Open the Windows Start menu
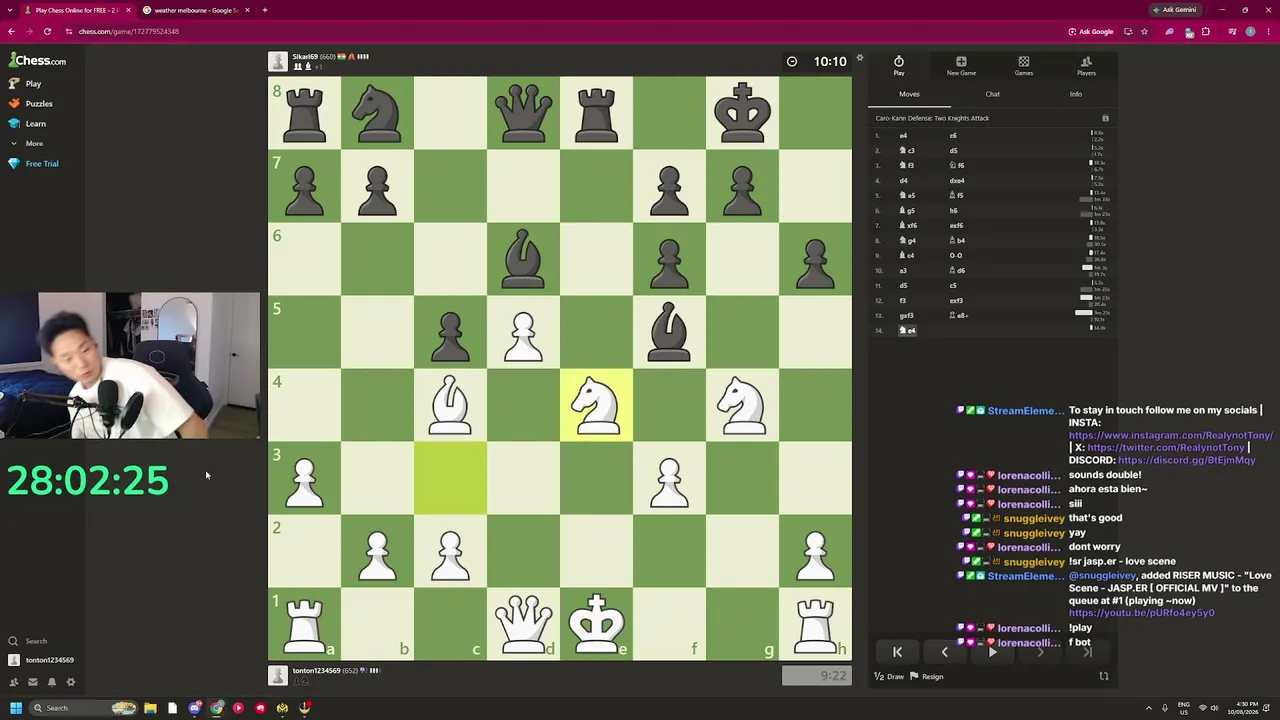The image size is (1280, 720). (x=15, y=708)
